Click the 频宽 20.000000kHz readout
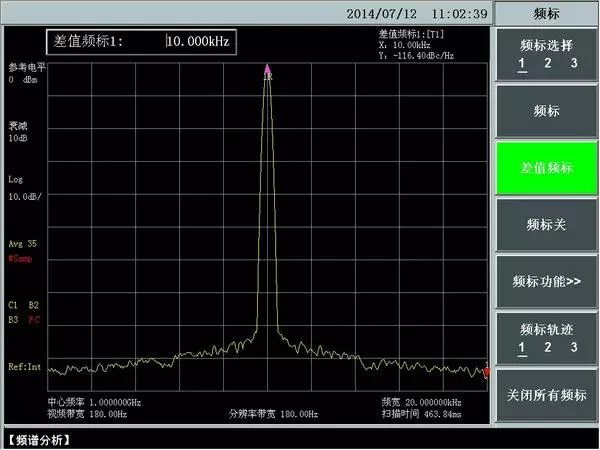Image resolution: width=600 pixels, height=450 pixels. tap(421, 402)
